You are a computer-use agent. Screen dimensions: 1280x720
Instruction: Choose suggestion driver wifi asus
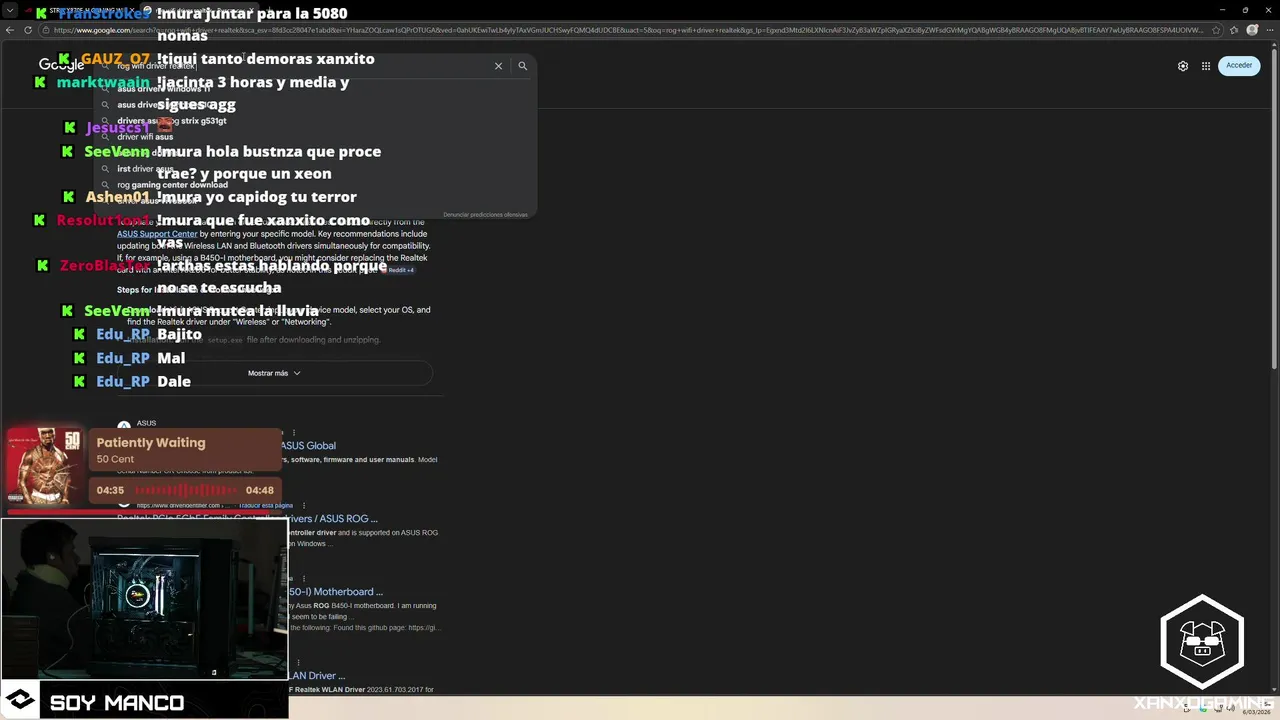coord(315,137)
